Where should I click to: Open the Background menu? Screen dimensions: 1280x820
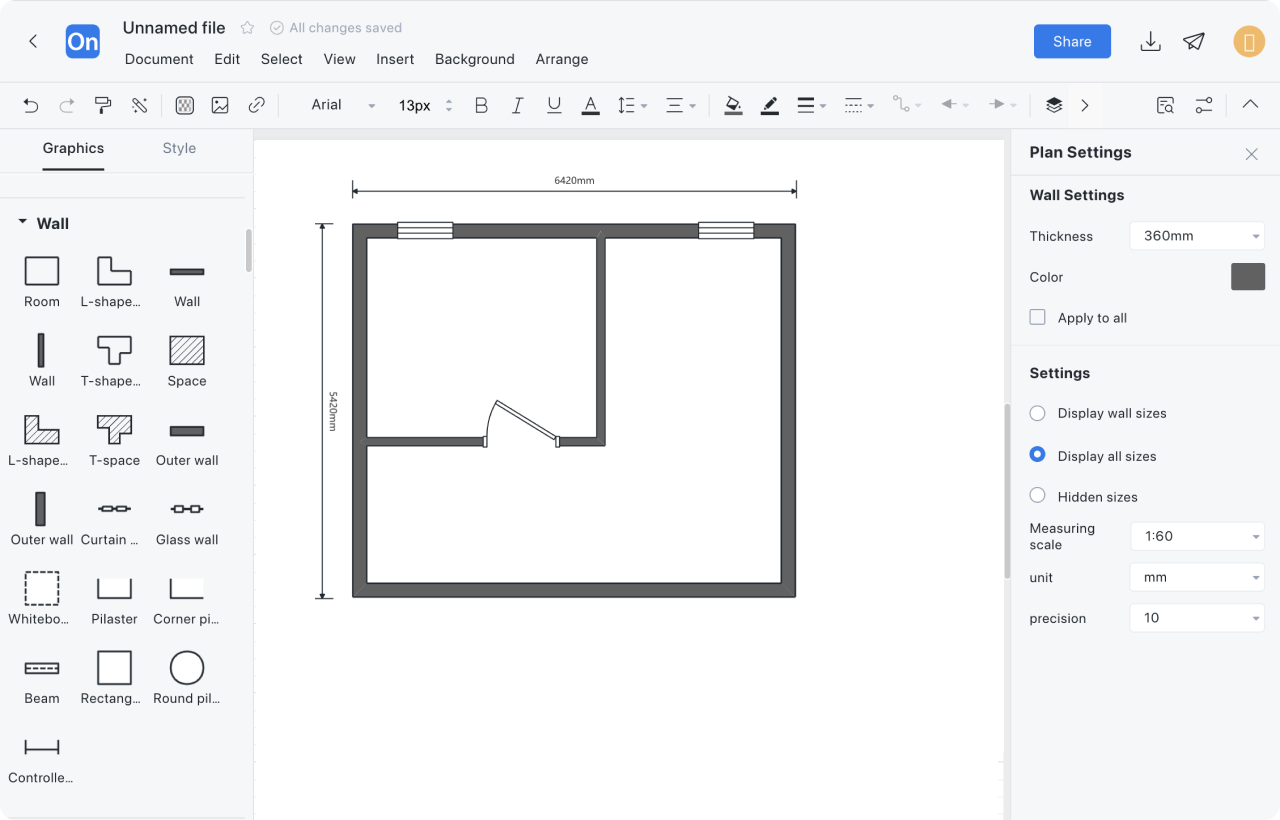pos(475,59)
